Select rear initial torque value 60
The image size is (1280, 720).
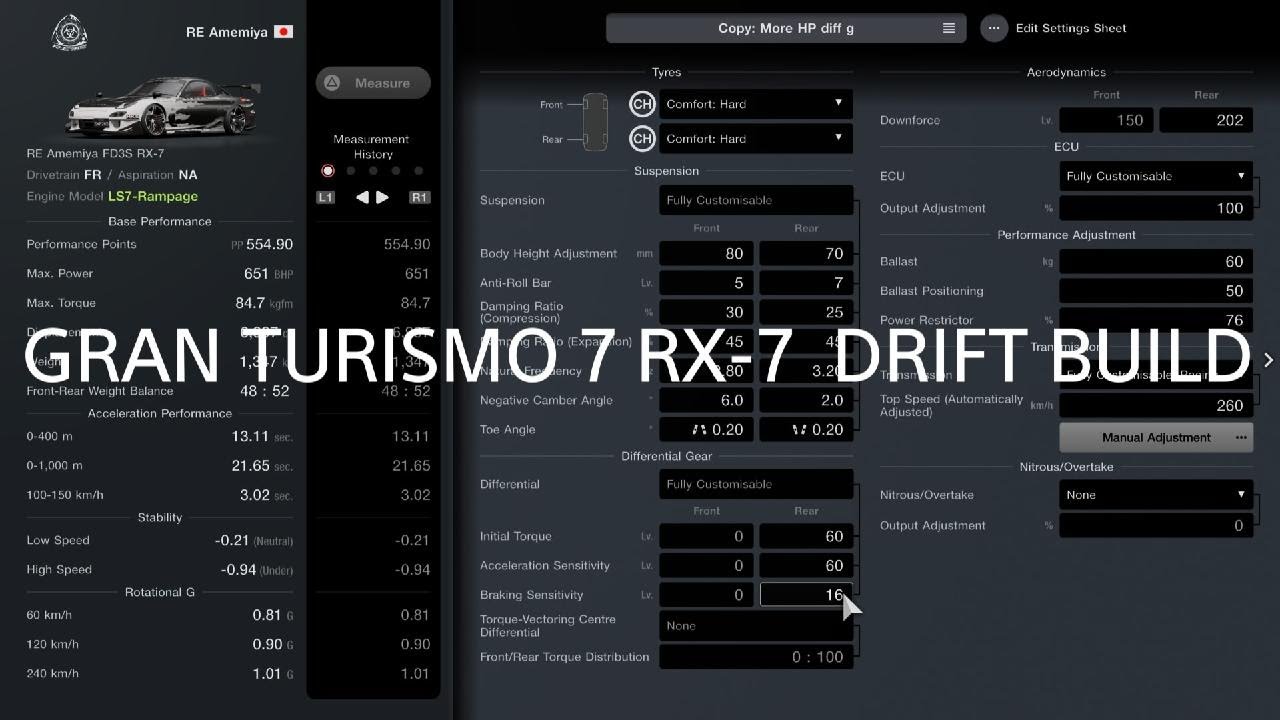point(806,536)
